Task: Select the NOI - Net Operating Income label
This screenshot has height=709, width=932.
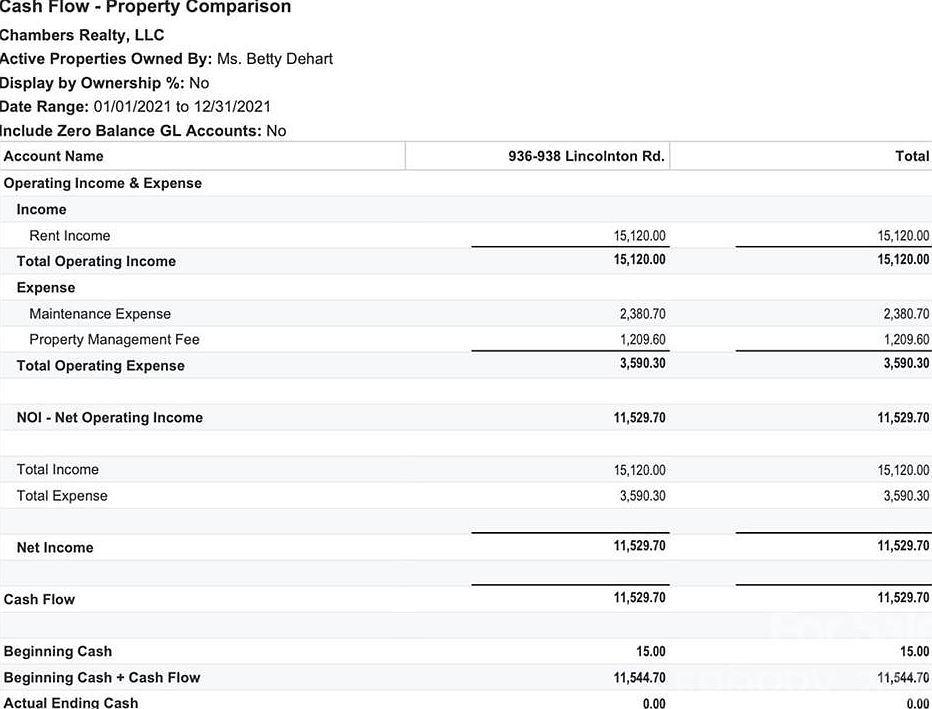Action: click(x=110, y=418)
